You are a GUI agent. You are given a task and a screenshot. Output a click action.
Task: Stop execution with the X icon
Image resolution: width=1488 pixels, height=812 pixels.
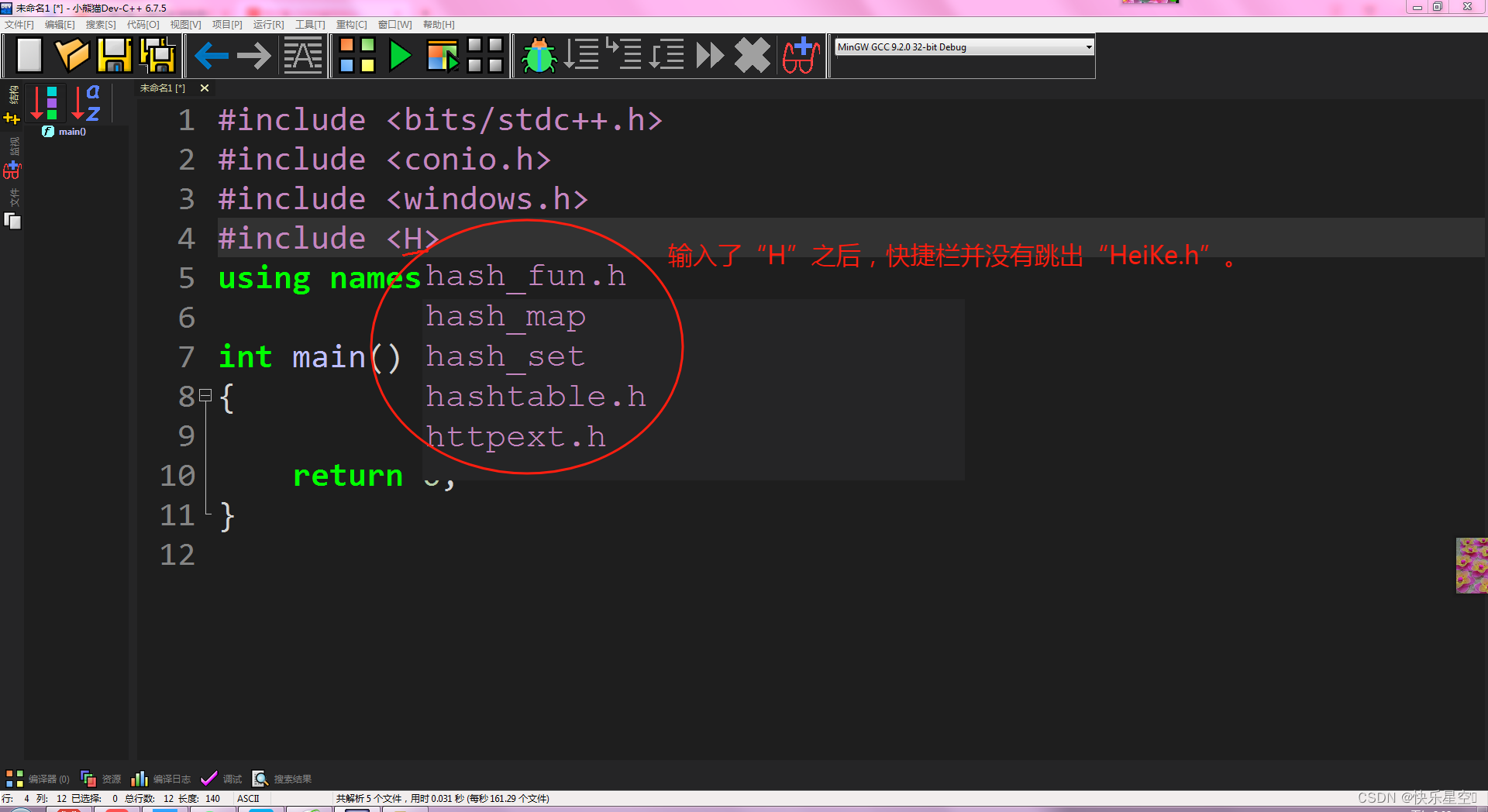[x=753, y=56]
